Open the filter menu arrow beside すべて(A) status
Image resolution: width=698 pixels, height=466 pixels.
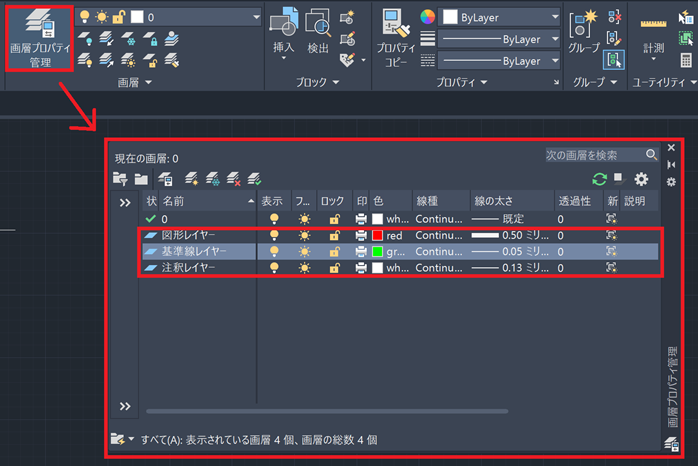click(131, 439)
